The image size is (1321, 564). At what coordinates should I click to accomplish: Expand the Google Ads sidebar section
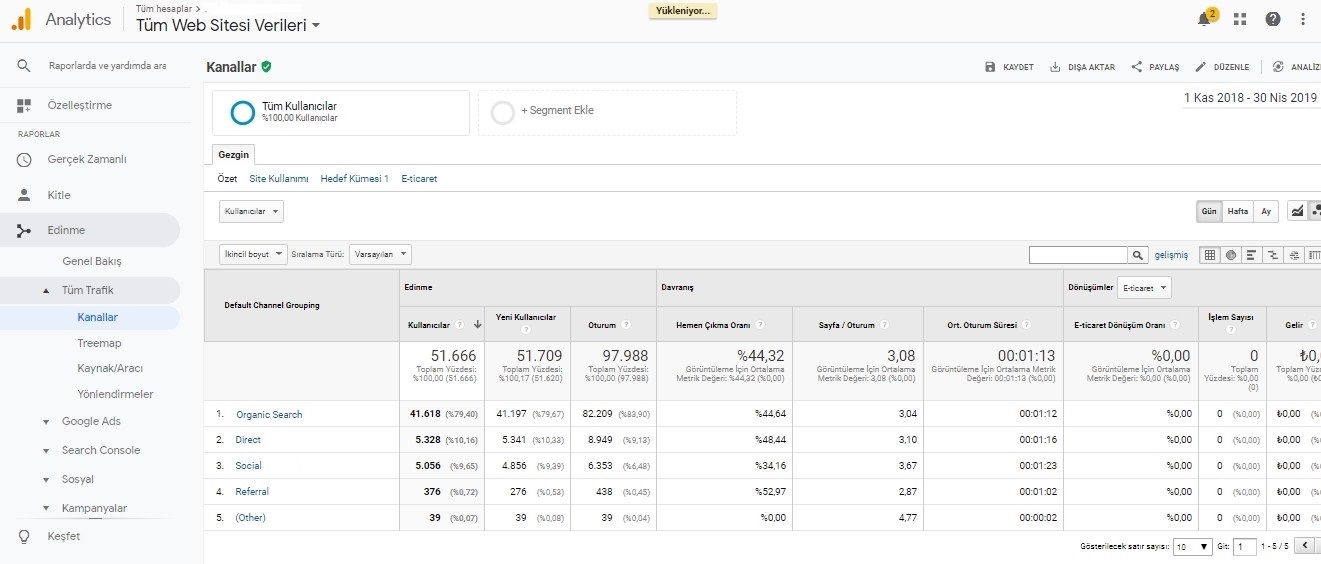pyautogui.click(x=91, y=421)
